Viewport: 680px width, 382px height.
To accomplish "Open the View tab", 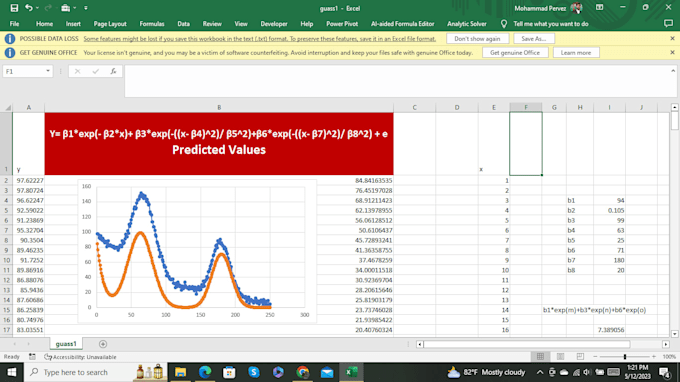I will (x=241, y=24).
